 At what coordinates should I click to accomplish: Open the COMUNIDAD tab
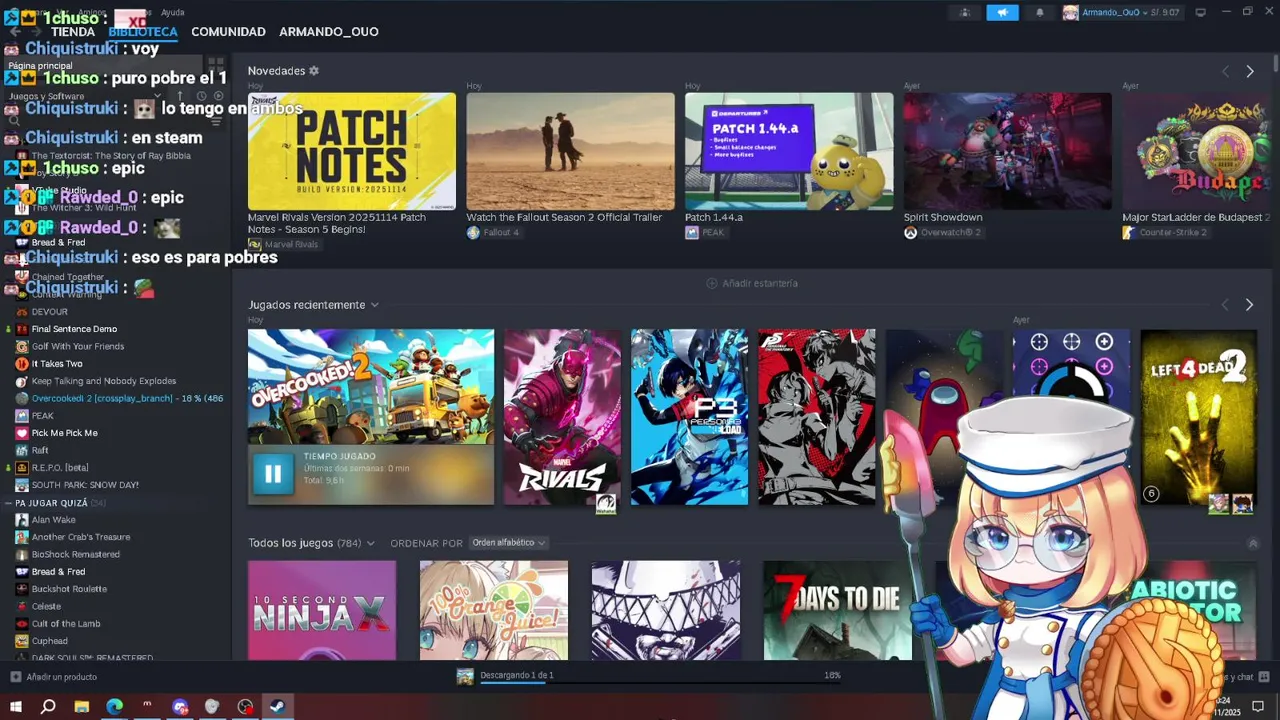click(228, 32)
